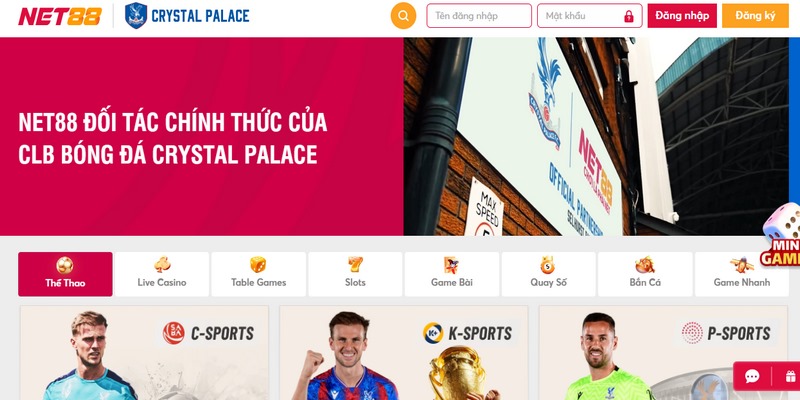Screen dimensions: 800x400
Task: Focus the Tên đăng nhập username field
Action: coord(479,16)
